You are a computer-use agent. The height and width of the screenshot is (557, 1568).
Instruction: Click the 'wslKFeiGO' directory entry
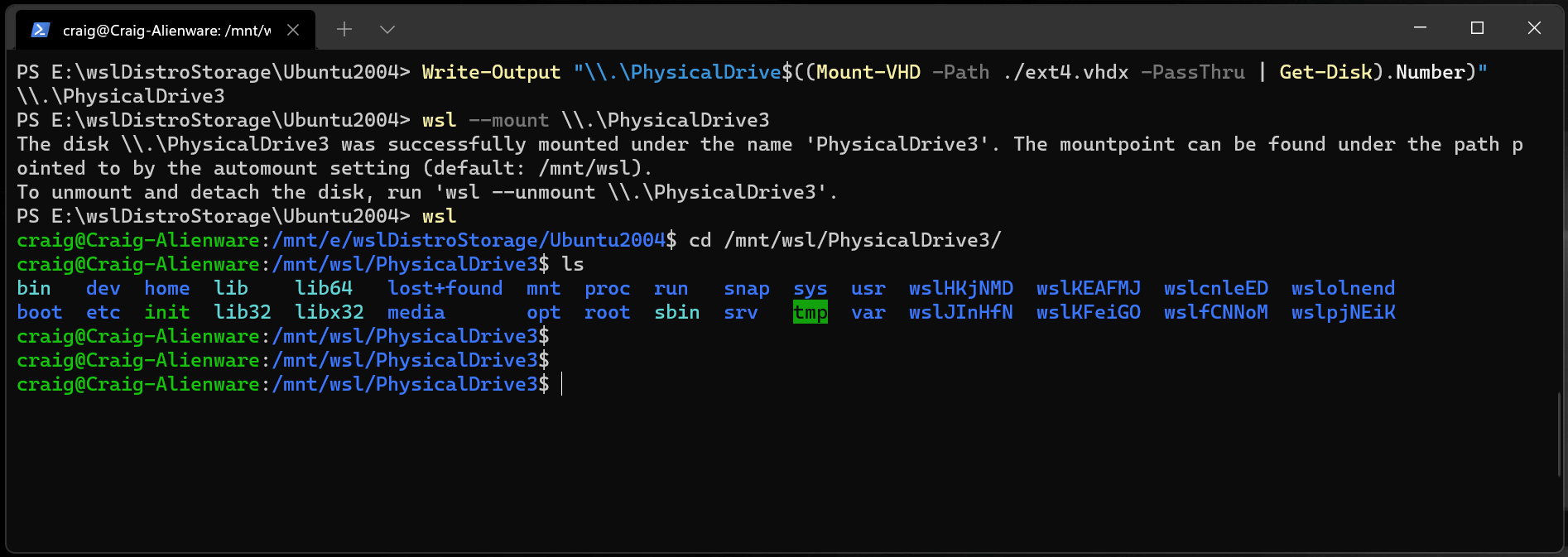pyautogui.click(x=1089, y=312)
